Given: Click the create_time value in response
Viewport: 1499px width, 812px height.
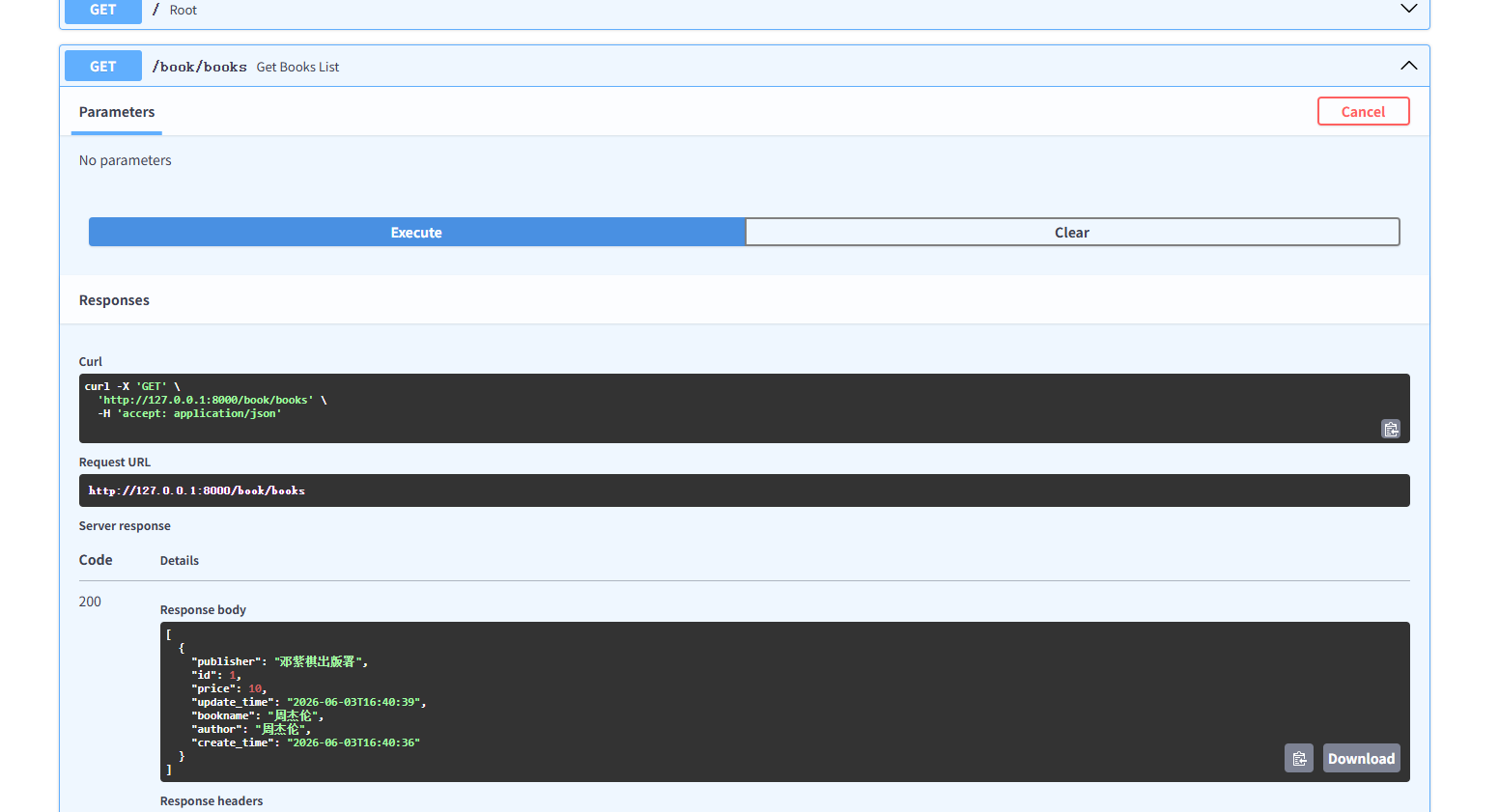Looking at the screenshot, I should tap(354, 742).
